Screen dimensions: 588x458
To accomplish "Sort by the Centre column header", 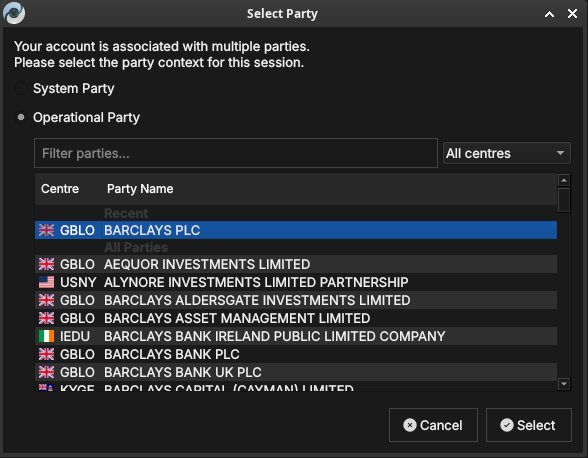I will [x=60, y=189].
